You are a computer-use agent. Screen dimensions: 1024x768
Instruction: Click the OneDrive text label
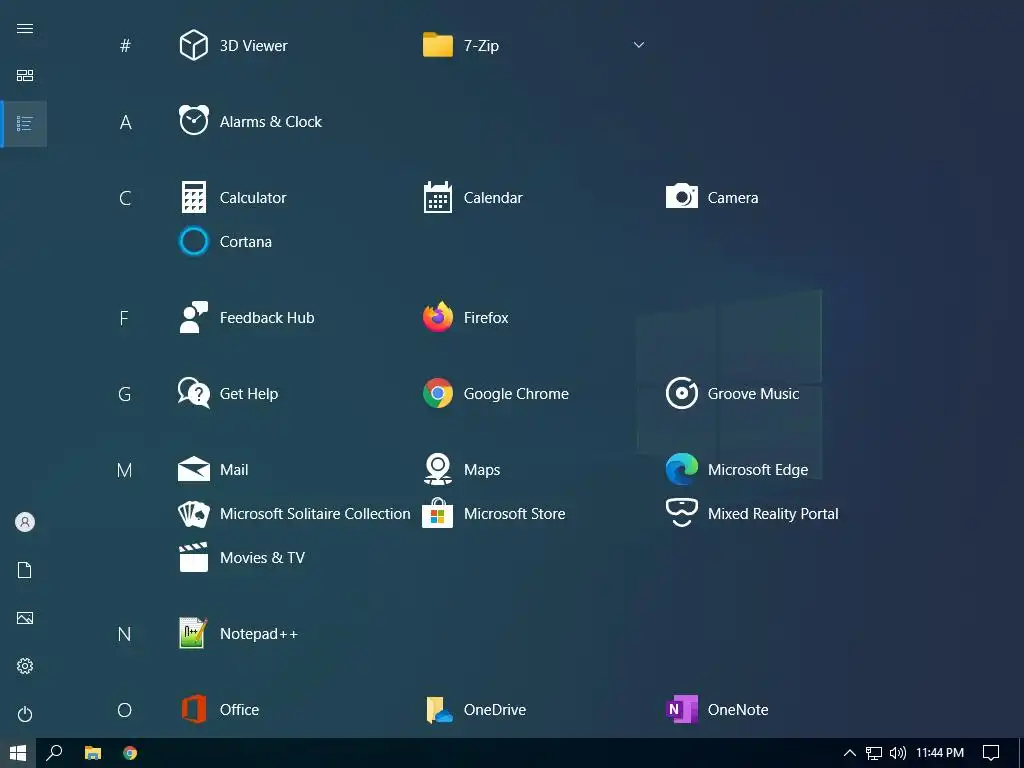494,709
